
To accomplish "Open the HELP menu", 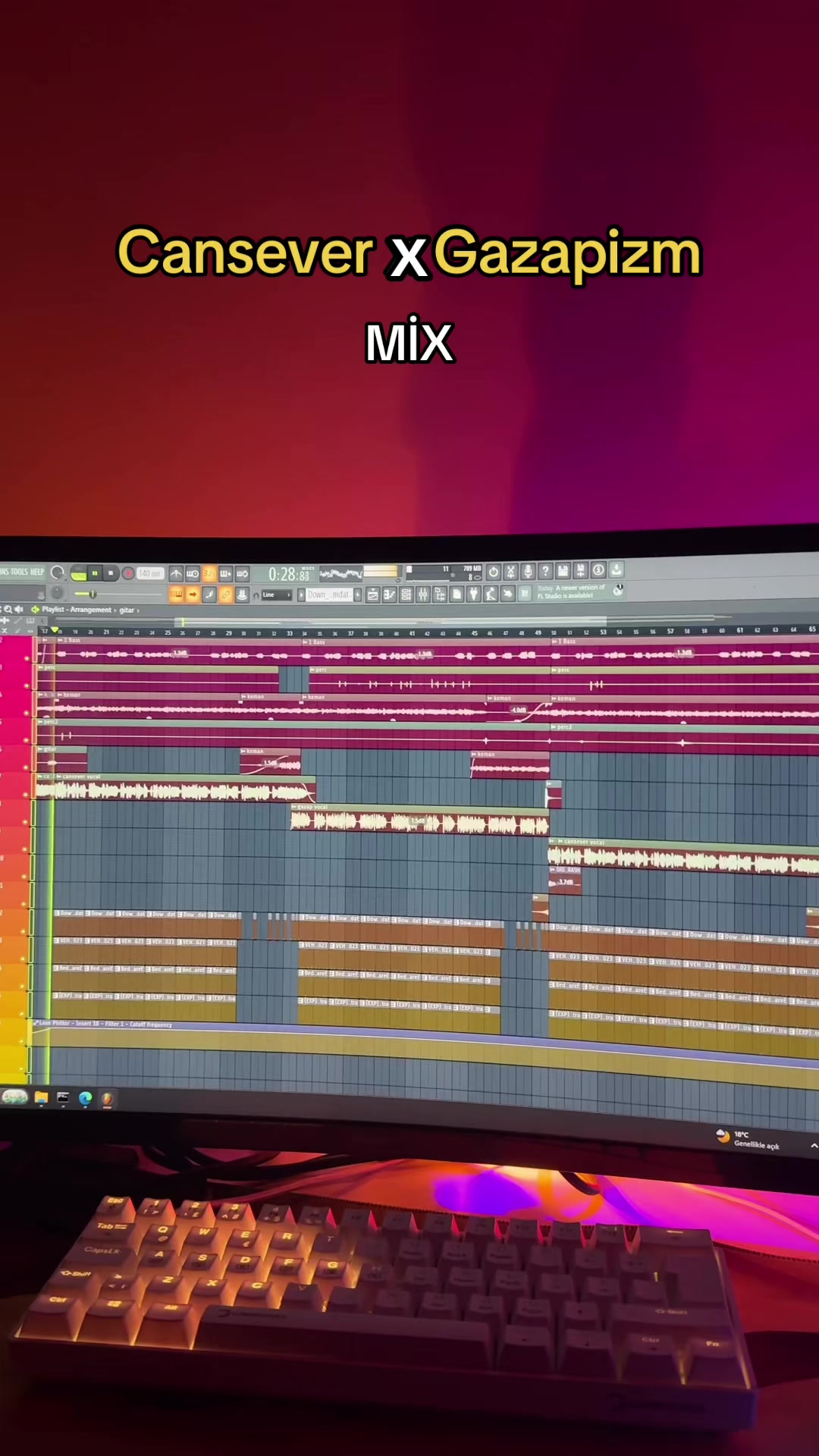I will (x=37, y=572).
